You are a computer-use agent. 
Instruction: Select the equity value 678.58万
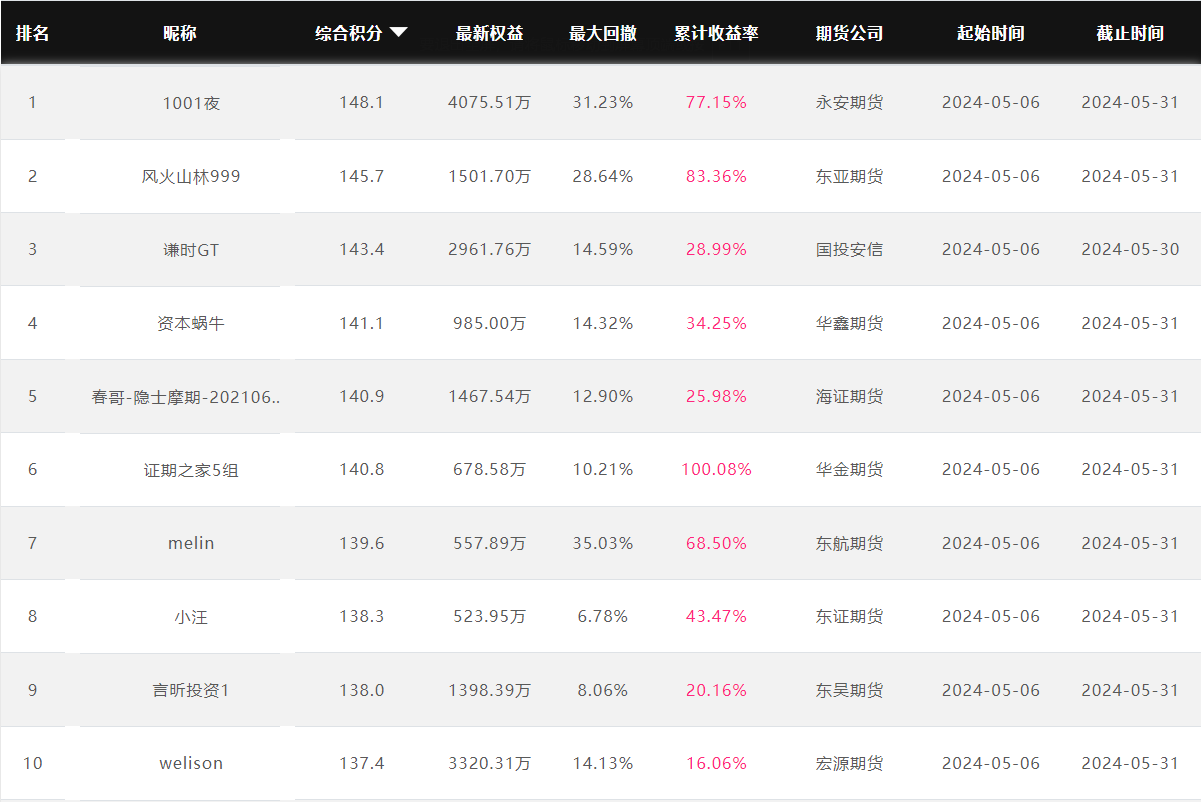(489, 469)
